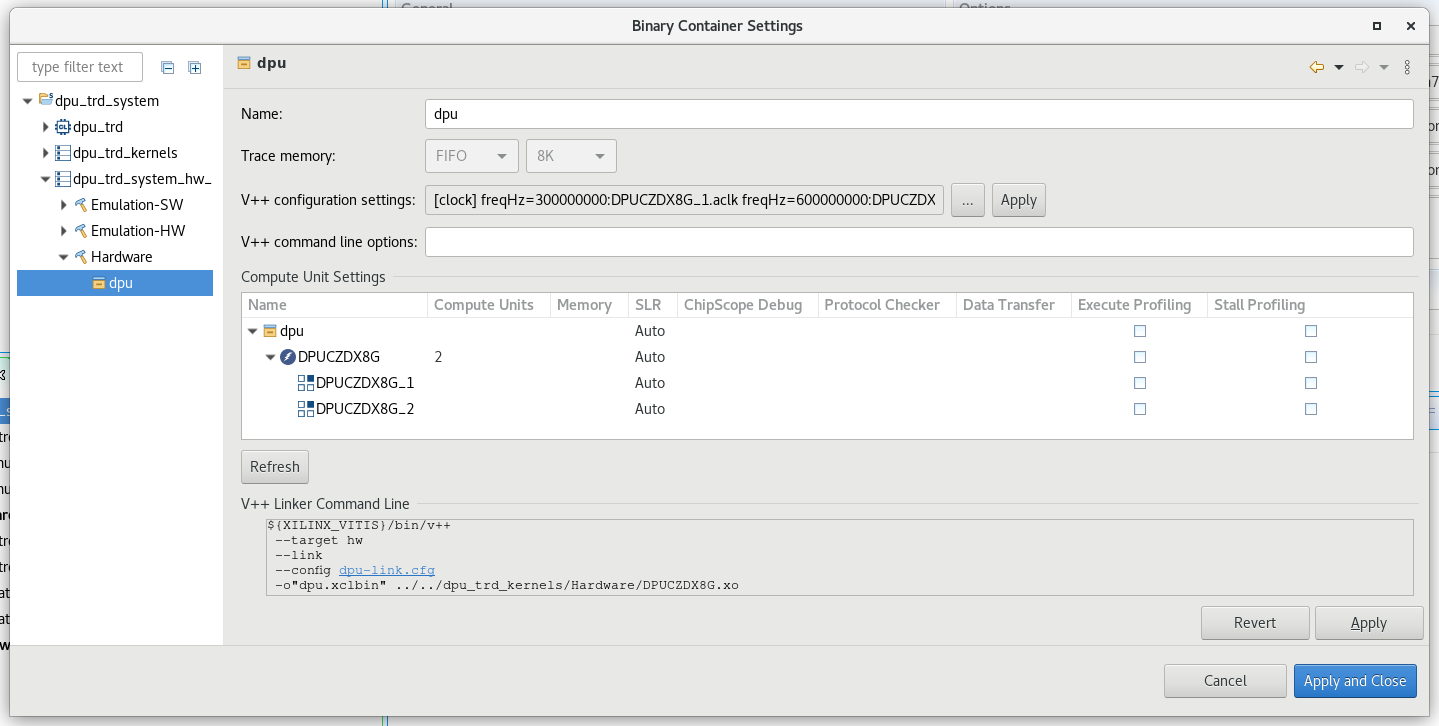Click the V++ command line options field
This screenshot has width=1439, height=726.
(x=918, y=242)
